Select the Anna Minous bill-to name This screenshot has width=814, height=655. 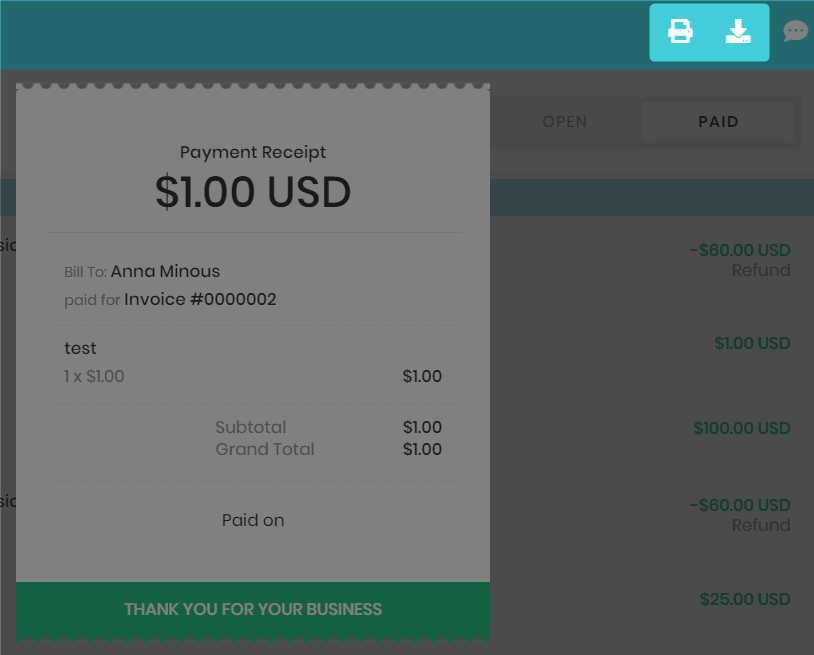coord(165,271)
